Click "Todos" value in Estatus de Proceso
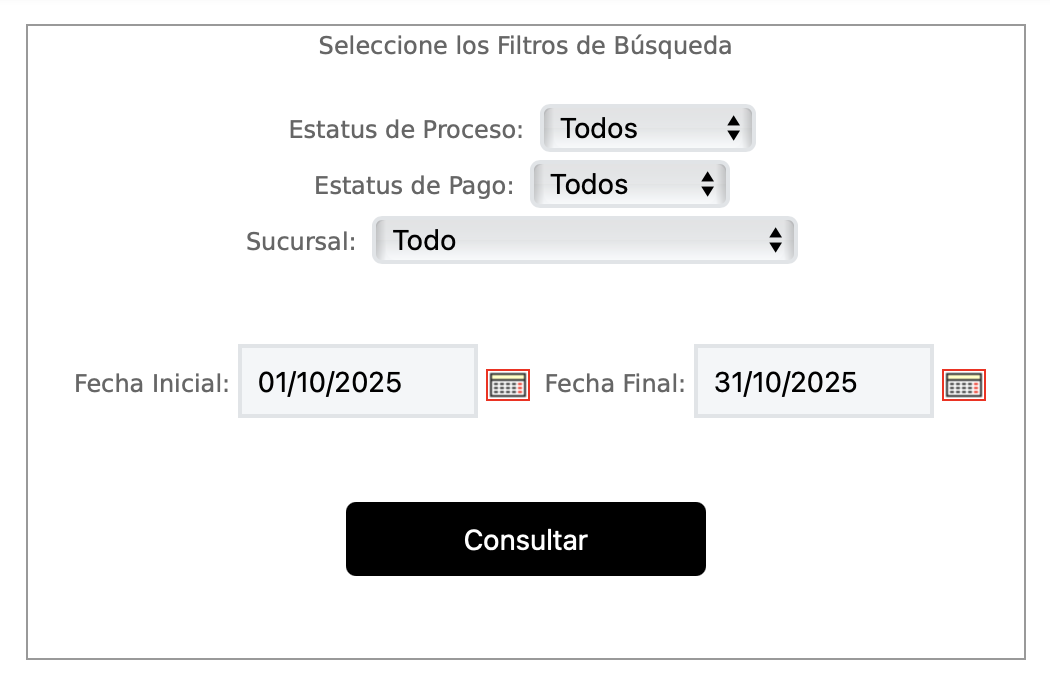 click(599, 129)
